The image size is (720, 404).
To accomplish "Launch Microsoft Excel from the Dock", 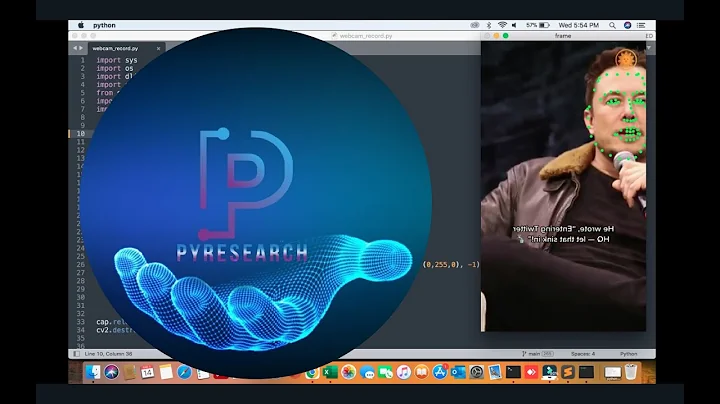I will [x=330, y=372].
